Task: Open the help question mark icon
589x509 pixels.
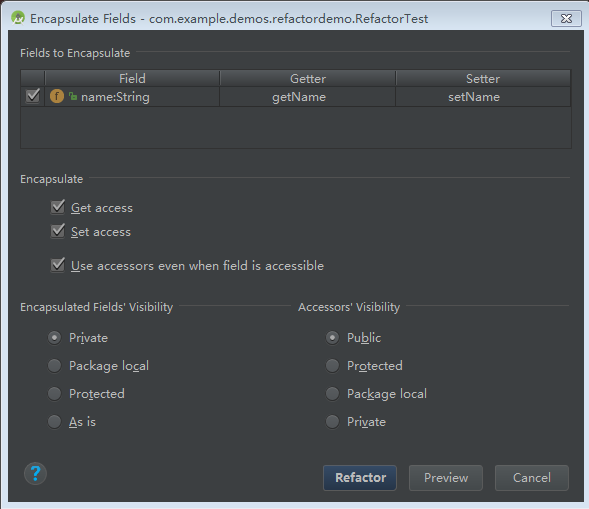Action: click(35, 474)
